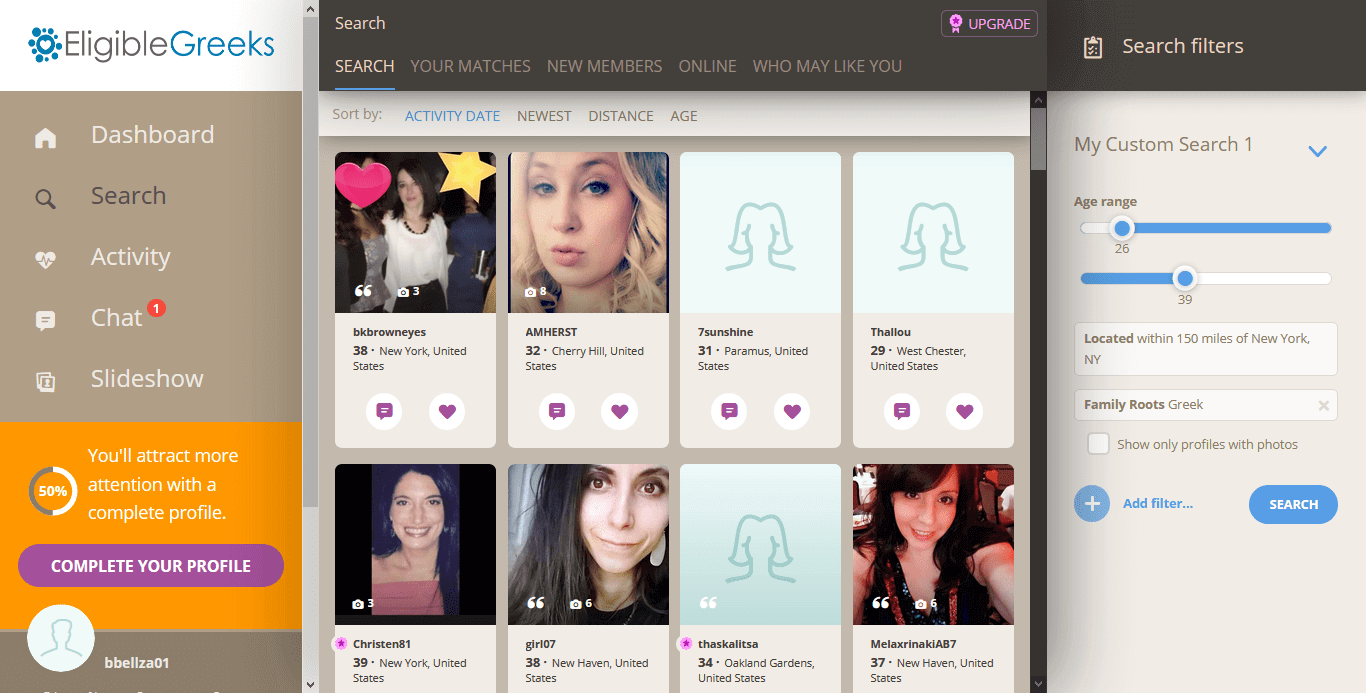Like Thallou with heart icon
This screenshot has height=693, width=1366.
(x=965, y=411)
